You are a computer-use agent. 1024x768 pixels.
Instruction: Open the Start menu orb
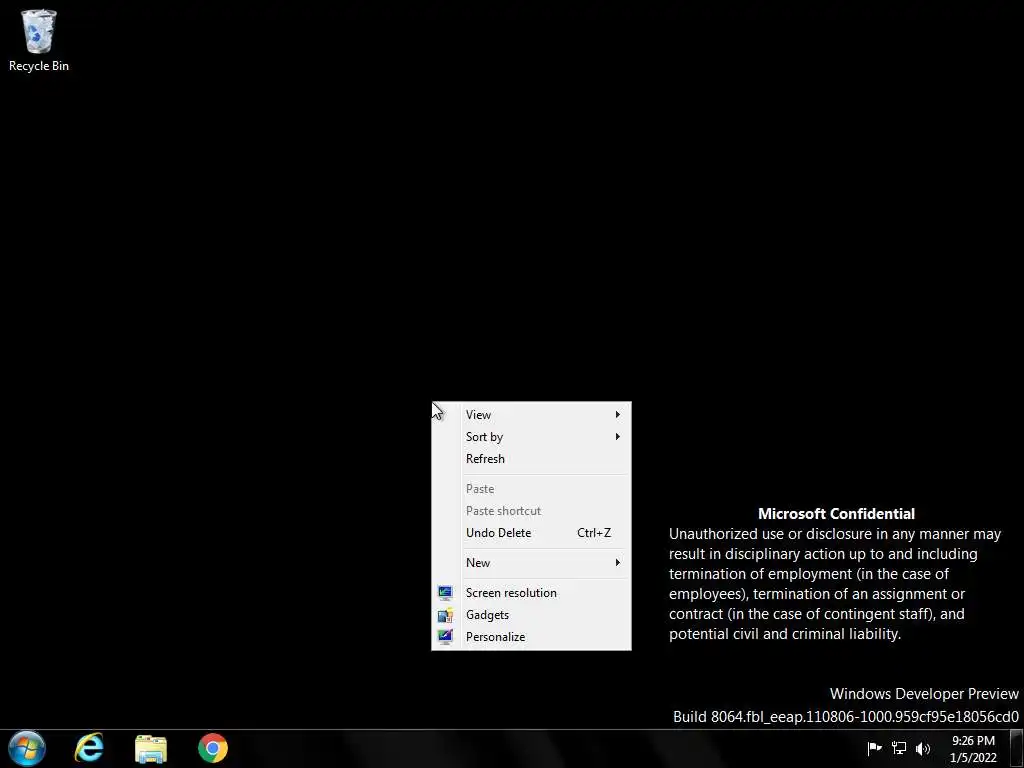[27, 748]
